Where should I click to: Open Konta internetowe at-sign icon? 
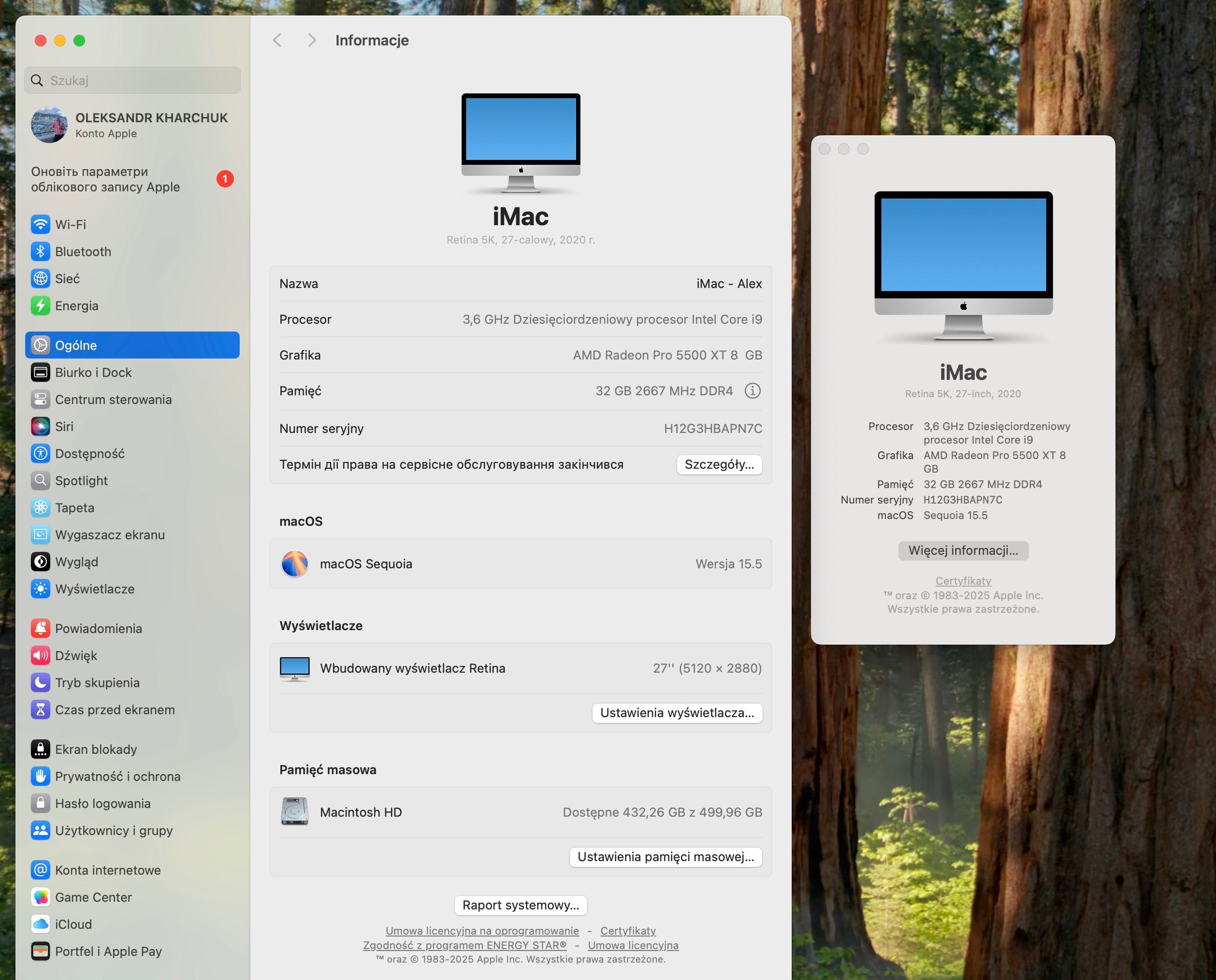click(40, 870)
